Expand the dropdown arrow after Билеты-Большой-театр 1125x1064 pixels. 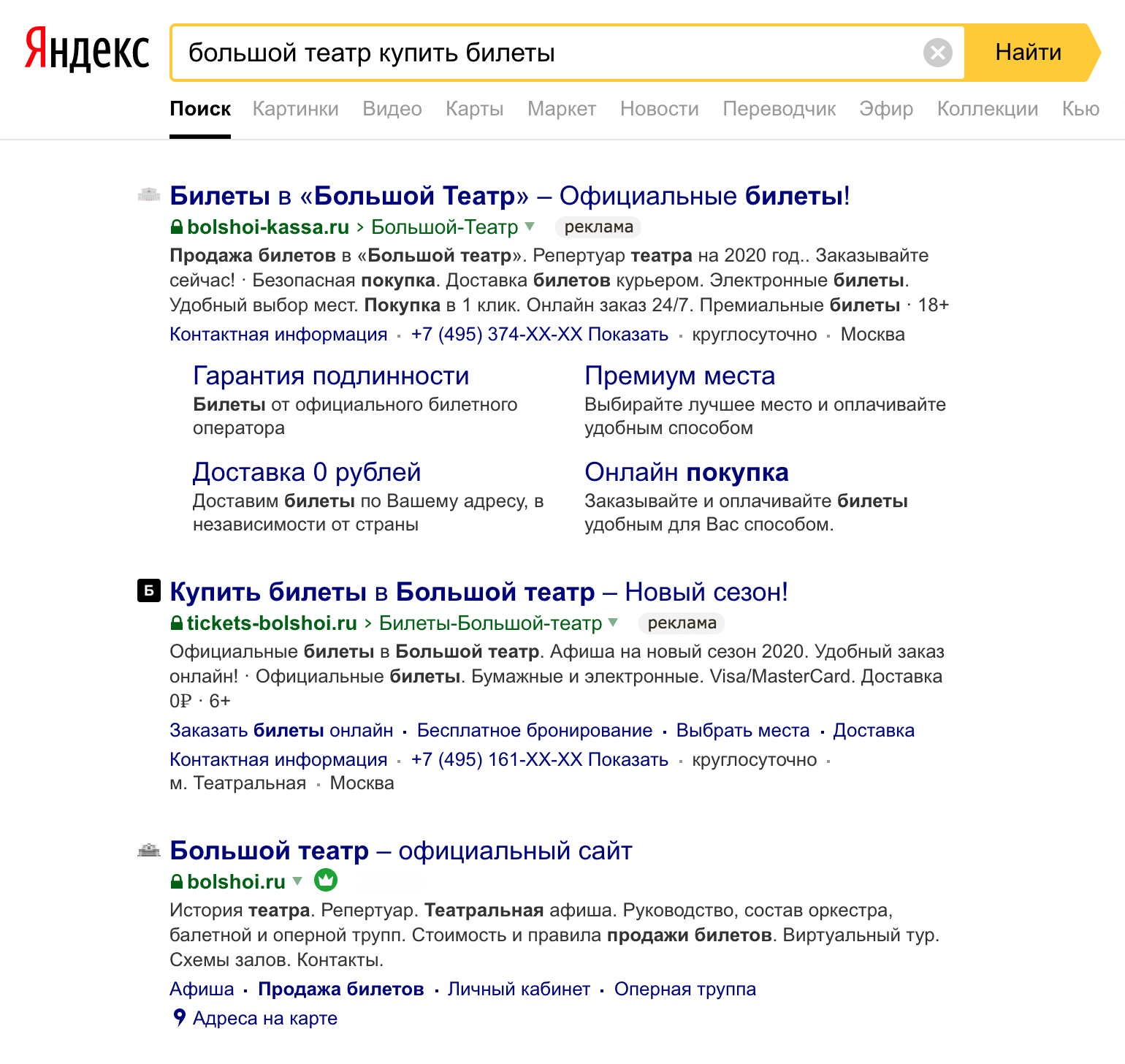614,623
